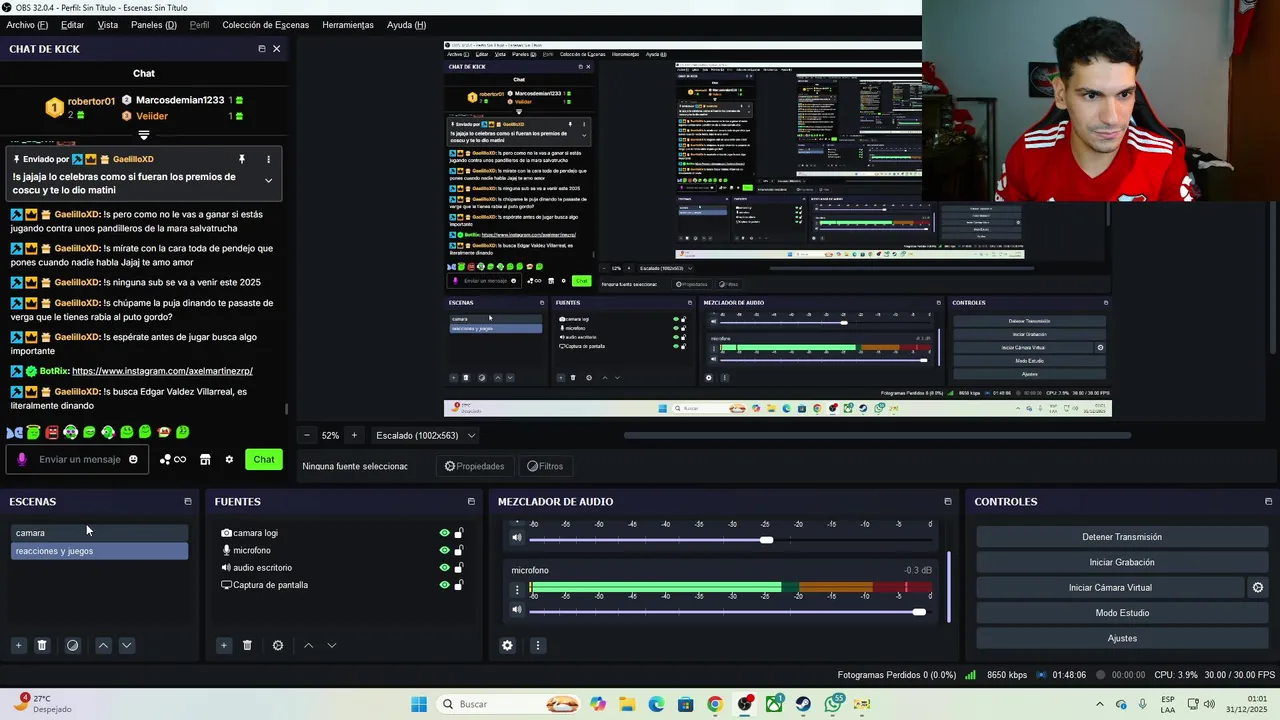The image size is (1280, 720).
Task: Hide the microfono source
Action: (444, 550)
